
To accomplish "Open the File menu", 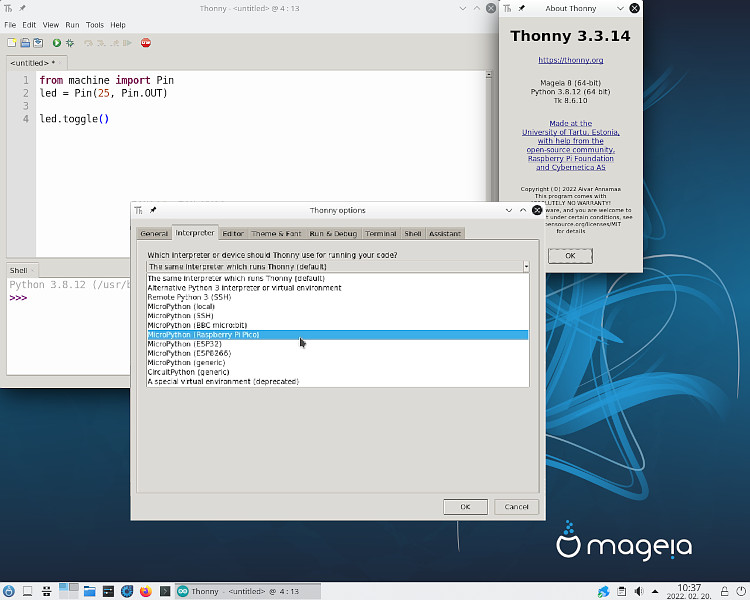I will coord(10,25).
